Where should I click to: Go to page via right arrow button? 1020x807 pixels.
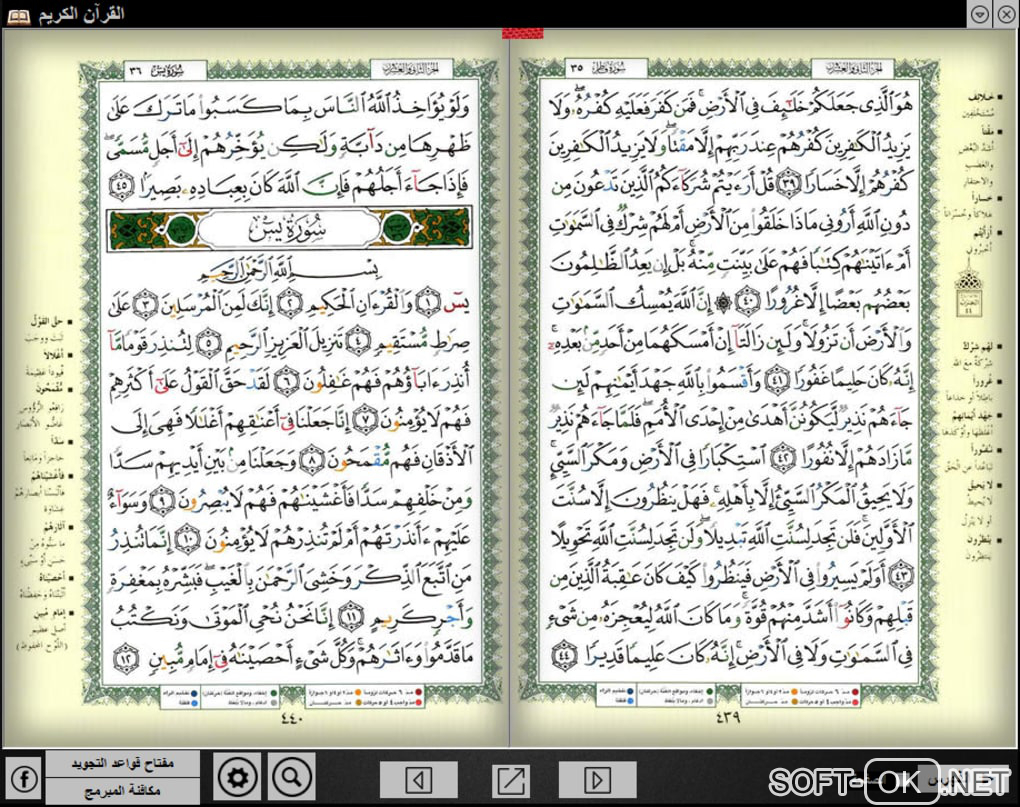597,780
